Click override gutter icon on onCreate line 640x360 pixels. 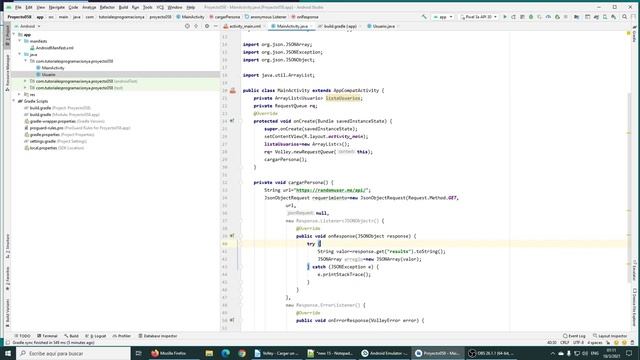tap(232, 121)
